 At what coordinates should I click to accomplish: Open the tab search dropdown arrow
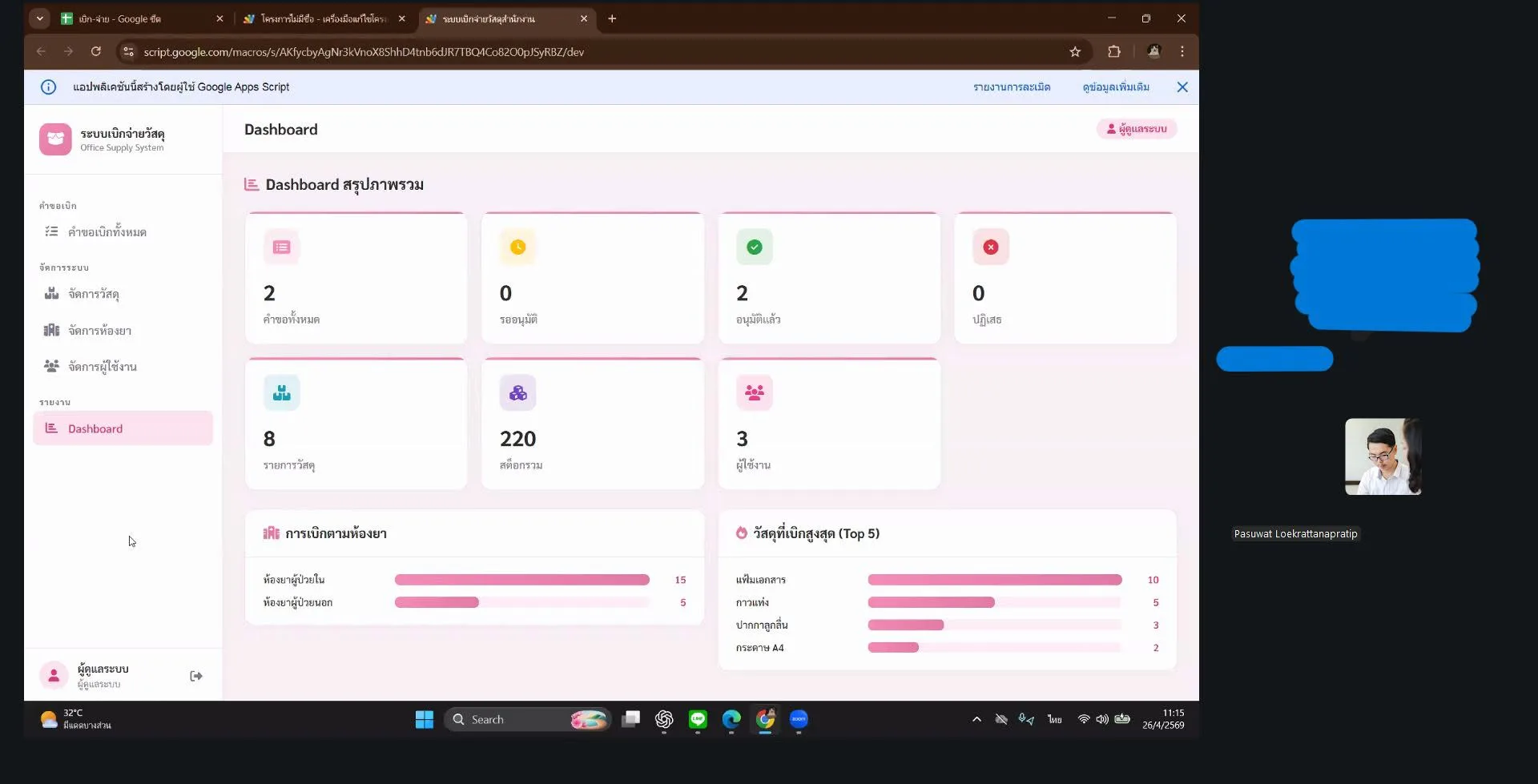coord(39,18)
